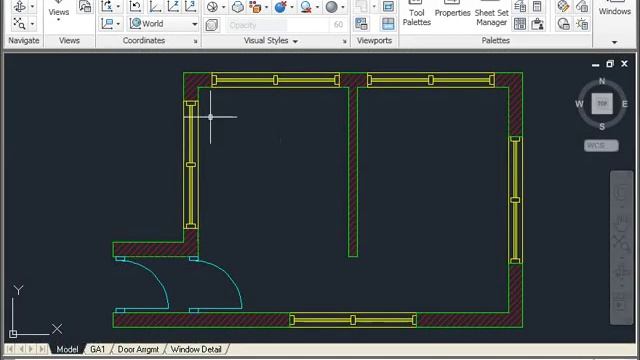This screenshot has height=360, width=640.
Task: Click the rotate UCS about X icon
Action: click(x=107, y=6)
